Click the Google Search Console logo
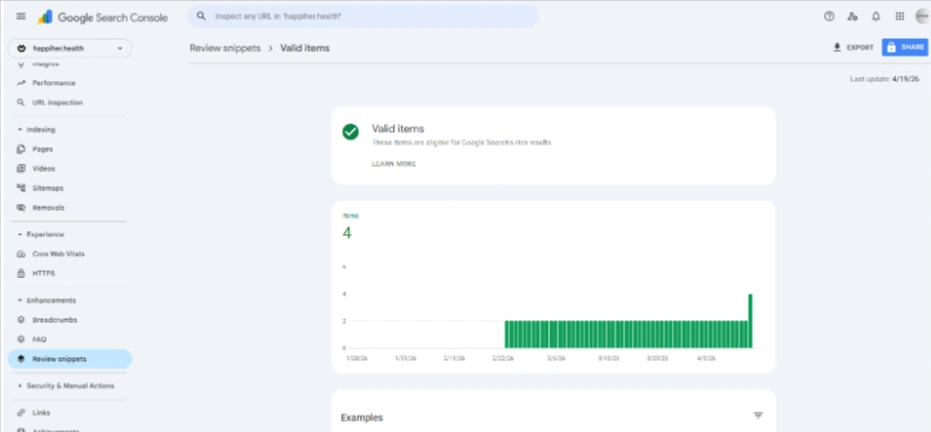This screenshot has width=931, height=432. click(x=102, y=17)
